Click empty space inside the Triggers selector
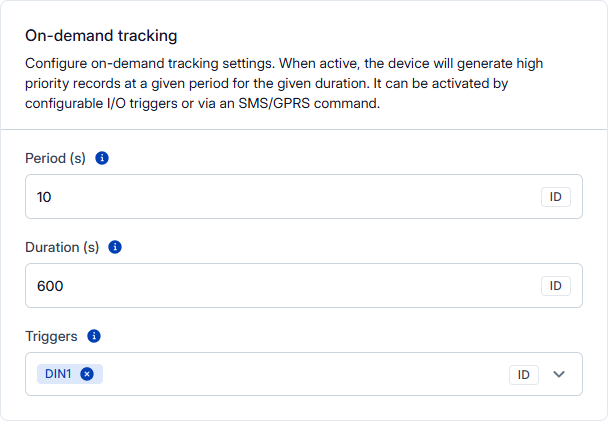Image resolution: width=608 pixels, height=421 pixels. point(300,375)
